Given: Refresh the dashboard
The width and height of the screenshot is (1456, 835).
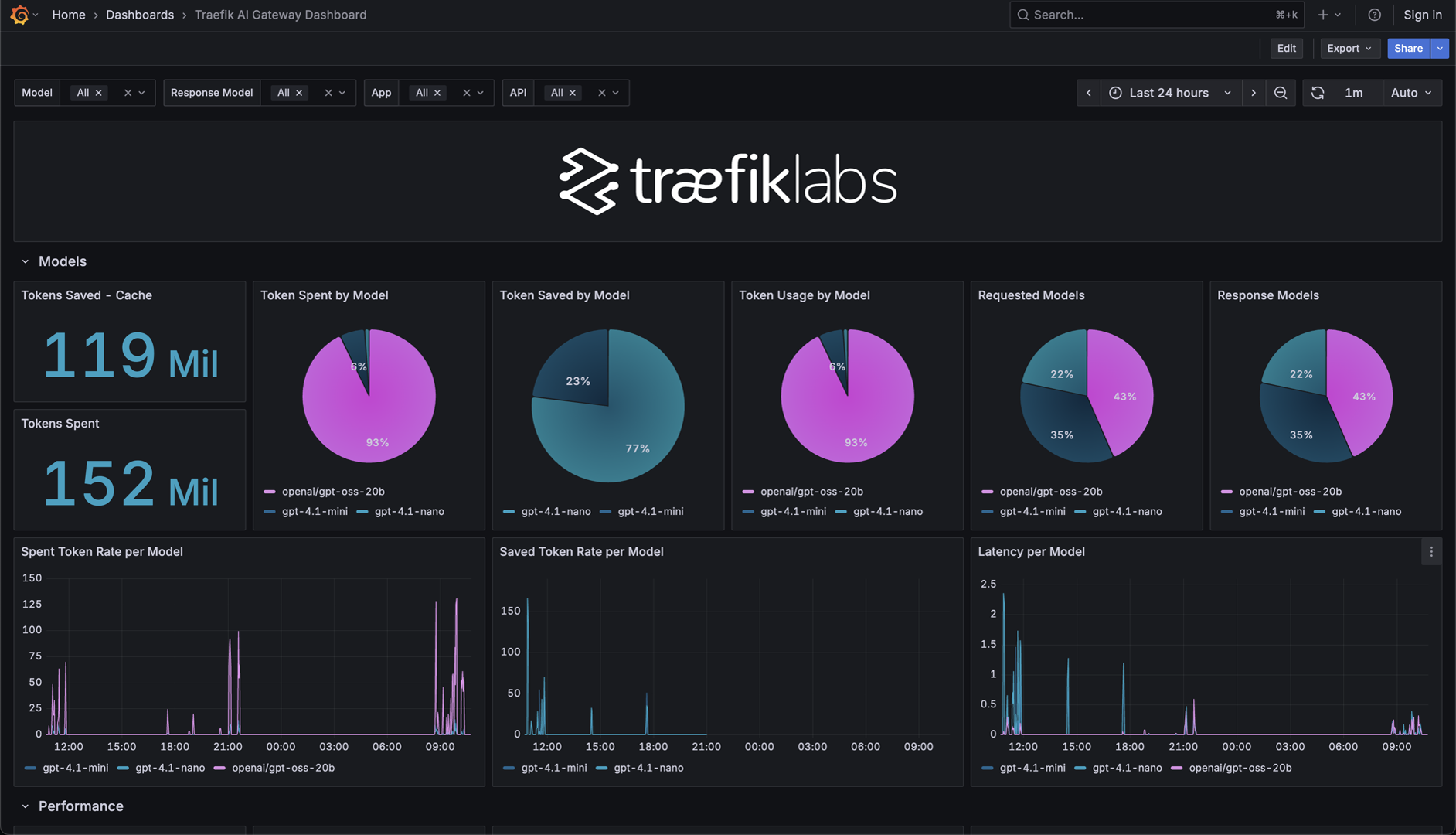Looking at the screenshot, I should click(x=1318, y=93).
